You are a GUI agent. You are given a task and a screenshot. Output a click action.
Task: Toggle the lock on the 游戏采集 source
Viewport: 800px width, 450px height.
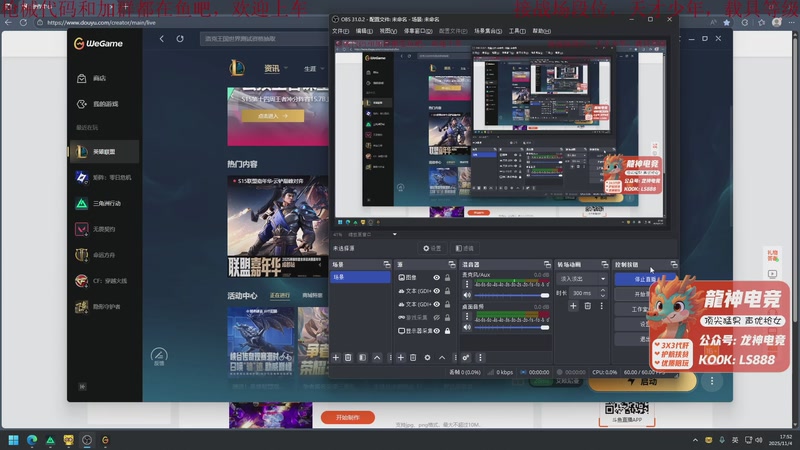pos(447,317)
